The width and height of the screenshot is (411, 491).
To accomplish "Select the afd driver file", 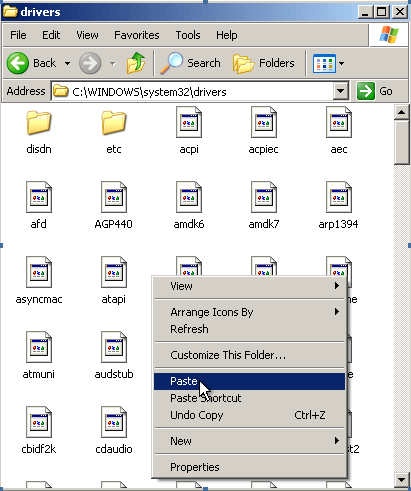I will 39,205.
